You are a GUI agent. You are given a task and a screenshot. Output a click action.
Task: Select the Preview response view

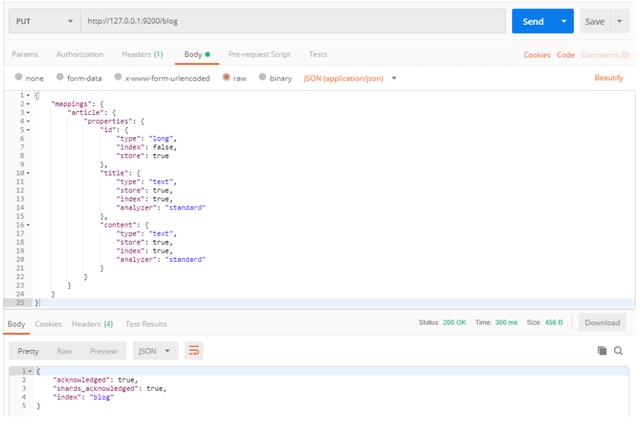click(104, 351)
